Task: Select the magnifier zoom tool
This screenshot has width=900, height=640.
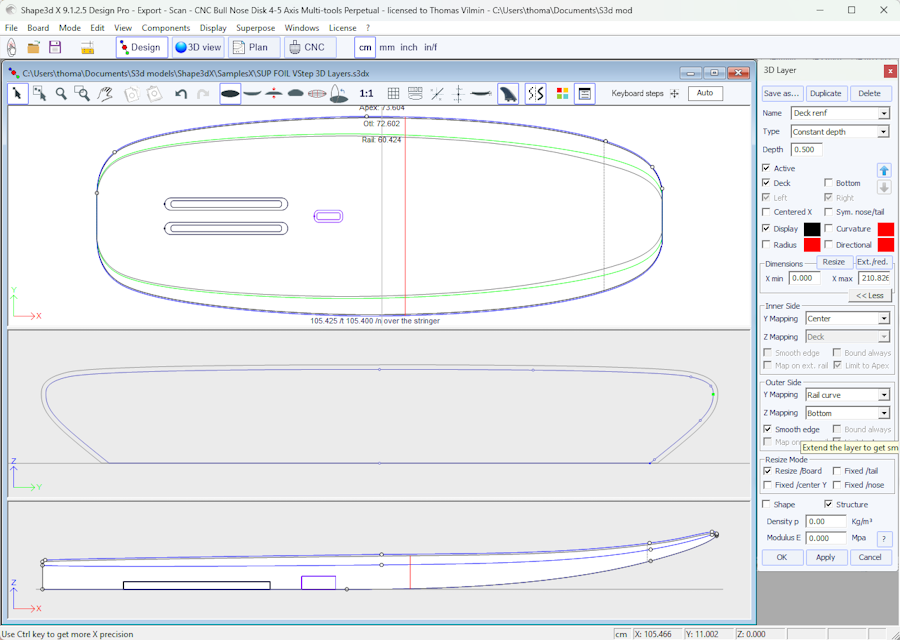Action: pyautogui.click(x=61, y=94)
